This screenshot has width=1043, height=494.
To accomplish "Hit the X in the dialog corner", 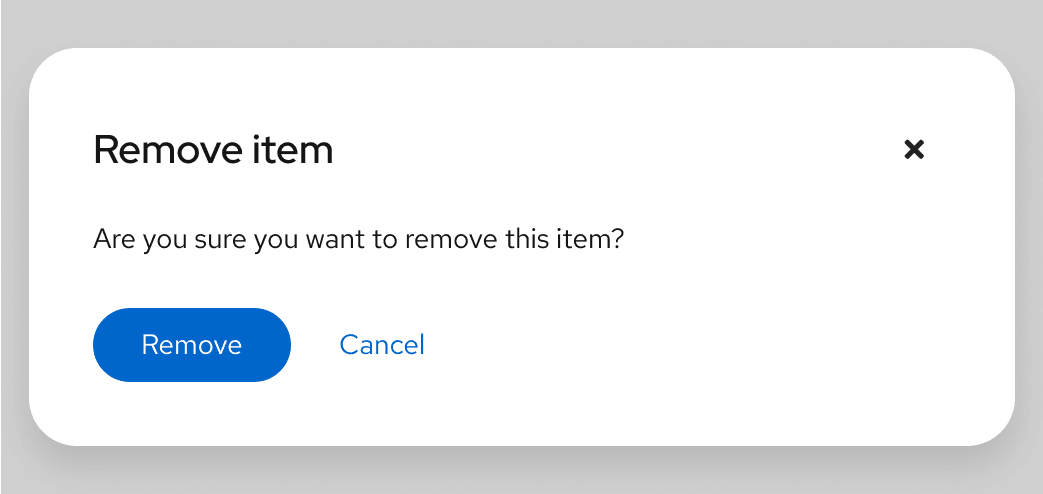I will coord(913,150).
